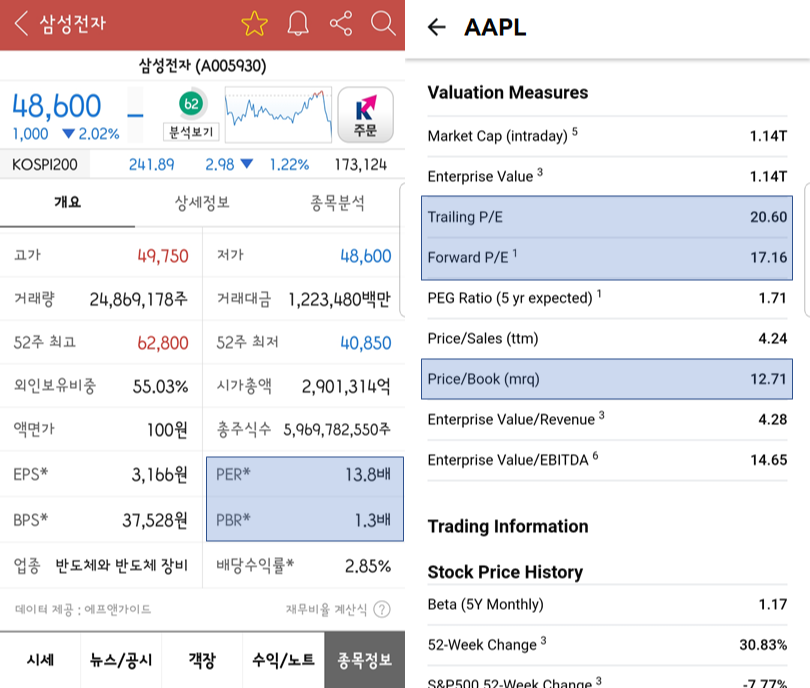Open price alert bell icon
Viewport: 810px width, 688px height.
pyautogui.click(x=298, y=24)
